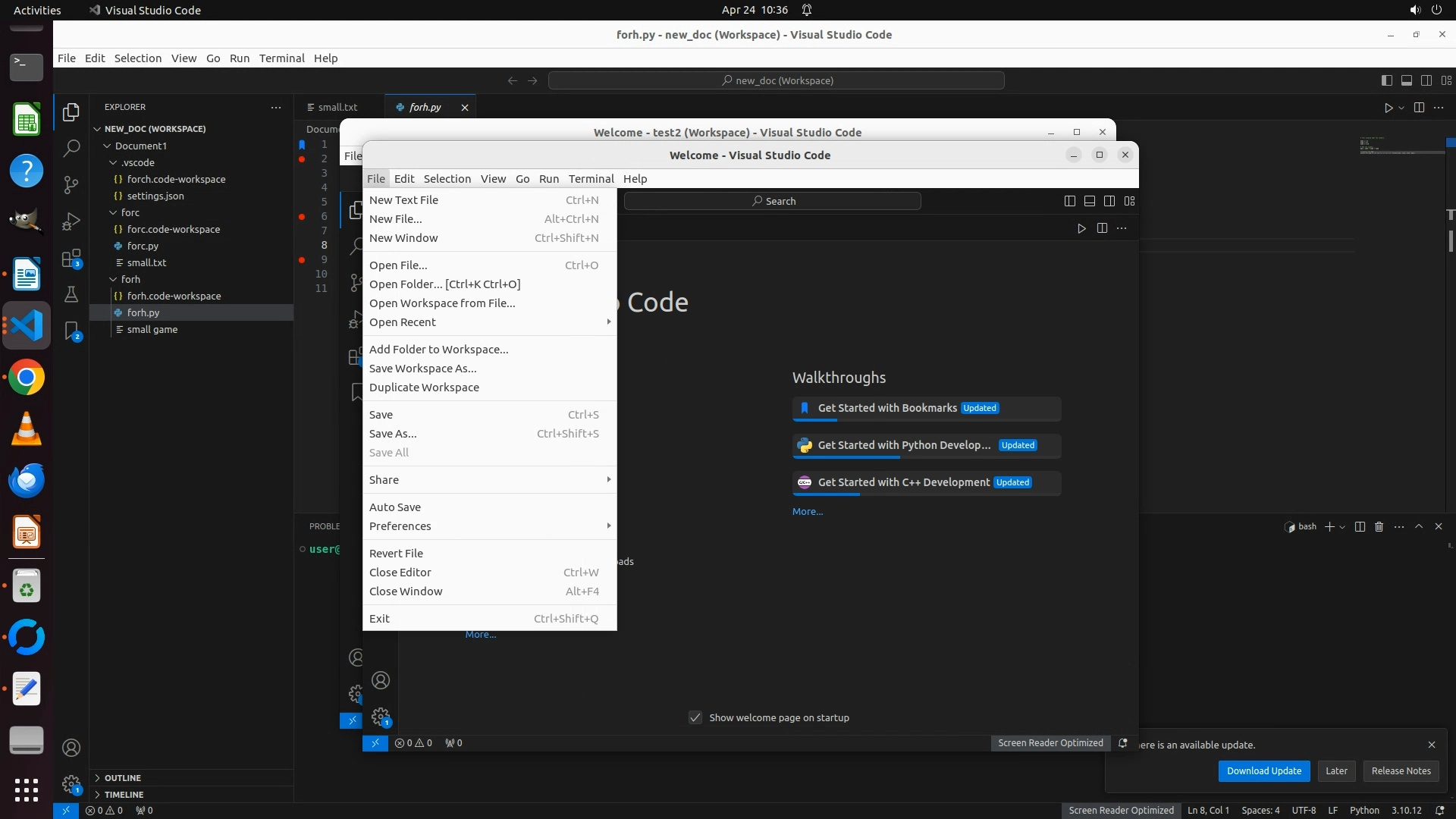Select New Text File menu entry

pyautogui.click(x=404, y=199)
